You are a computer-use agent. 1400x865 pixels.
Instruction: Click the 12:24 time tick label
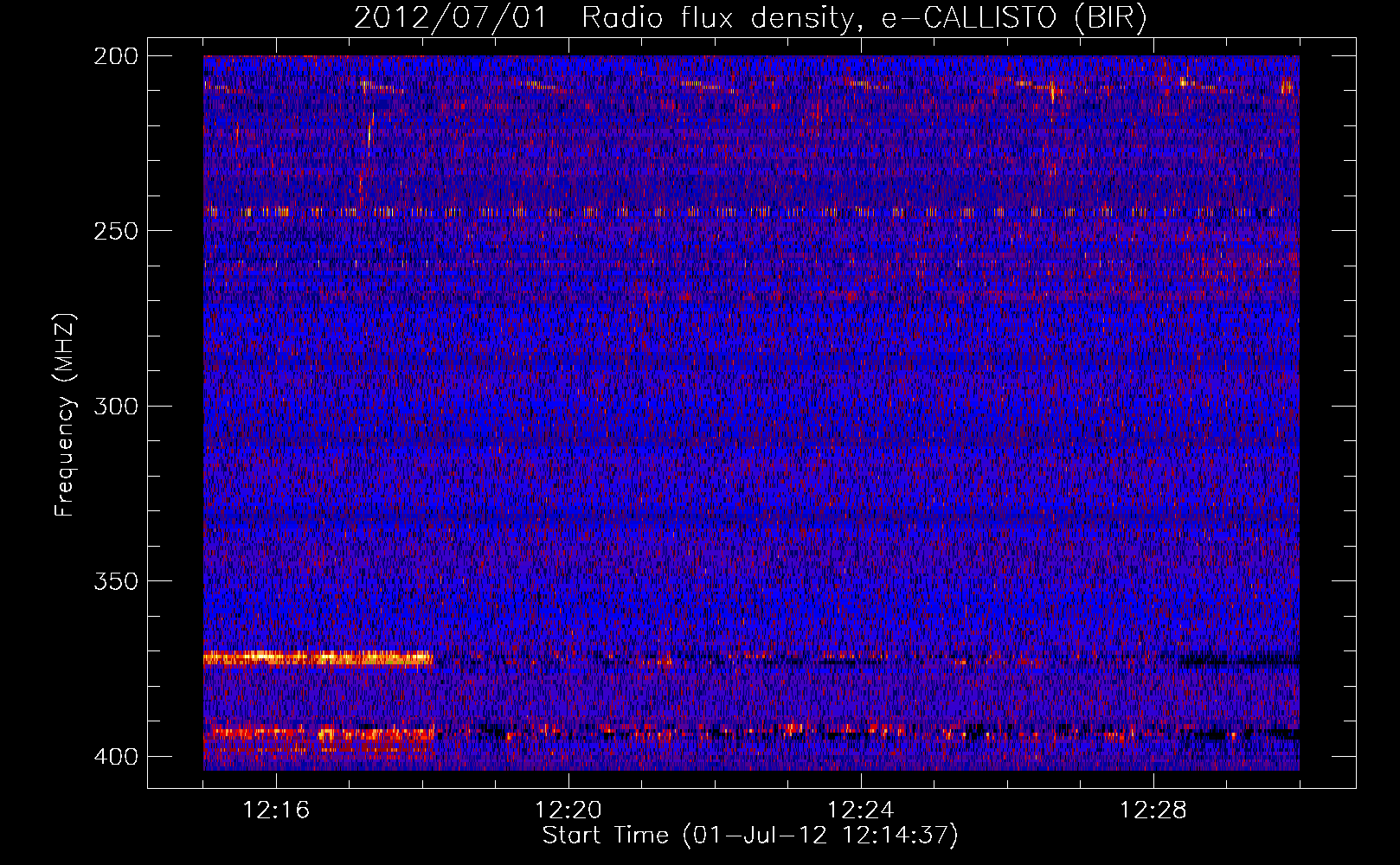pyautogui.click(x=861, y=811)
